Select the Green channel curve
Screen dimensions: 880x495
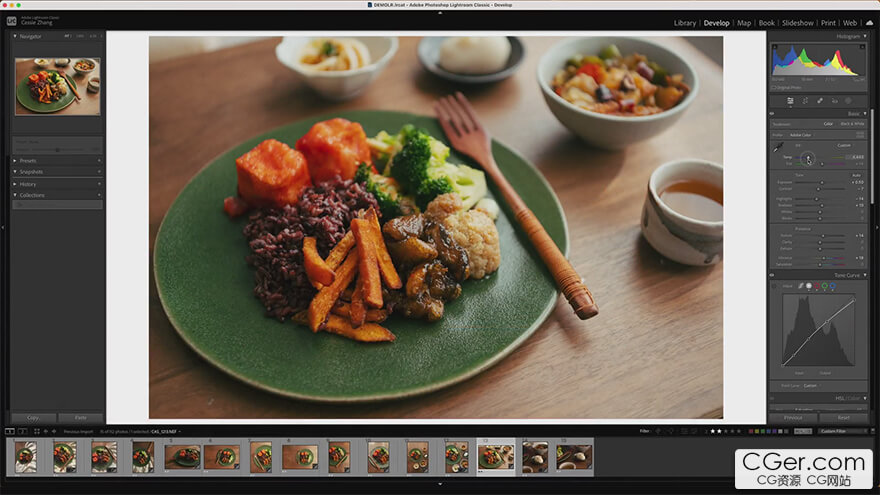pos(824,286)
